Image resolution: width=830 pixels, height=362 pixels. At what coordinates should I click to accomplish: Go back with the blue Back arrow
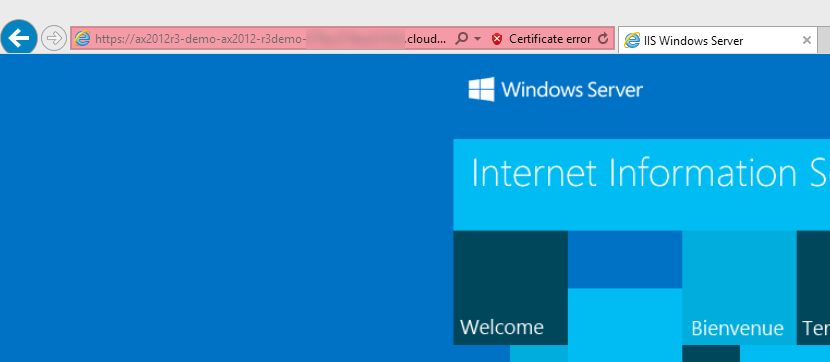tap(19, 38)
